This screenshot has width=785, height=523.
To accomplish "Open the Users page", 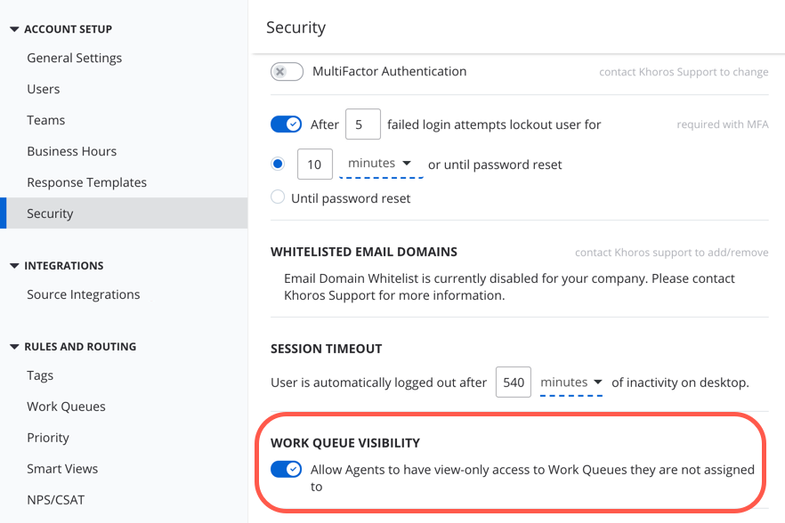I will click(43, 89).
